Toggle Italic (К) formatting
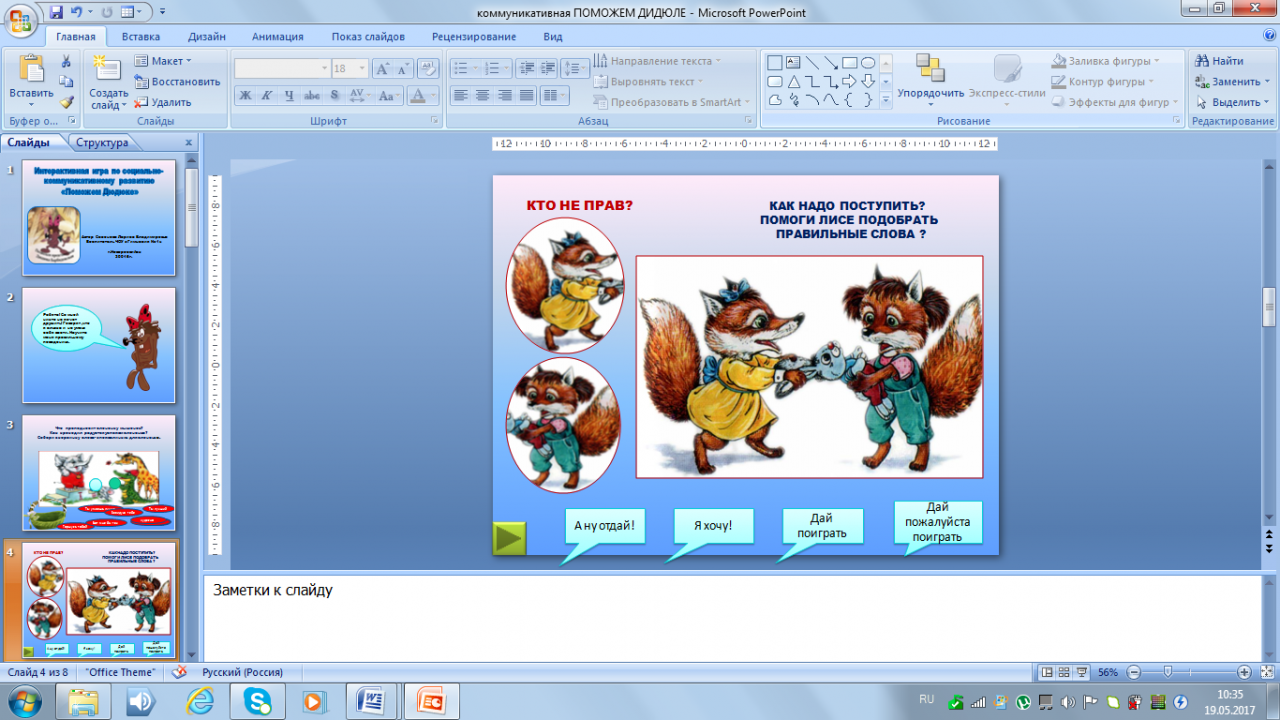The image size is (1280, 720). 267,96
